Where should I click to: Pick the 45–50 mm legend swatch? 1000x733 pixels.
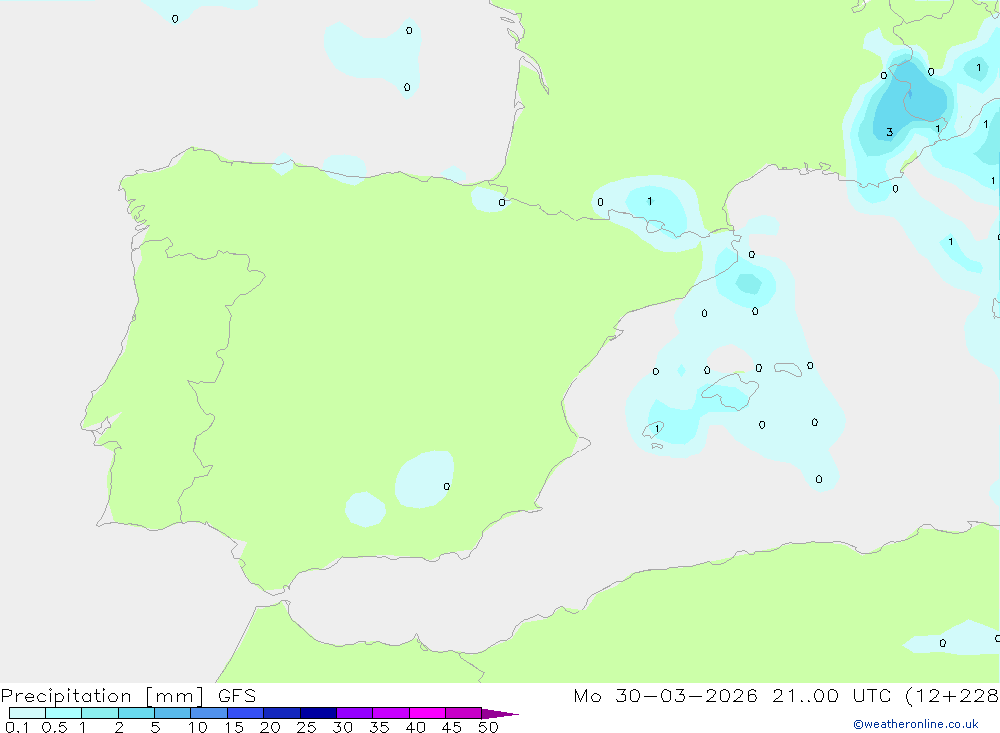(x=464, y=713)
